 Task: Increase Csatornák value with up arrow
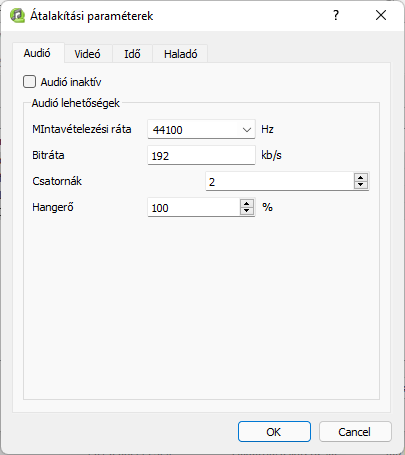pyautogui.click(x=361, y=177)
